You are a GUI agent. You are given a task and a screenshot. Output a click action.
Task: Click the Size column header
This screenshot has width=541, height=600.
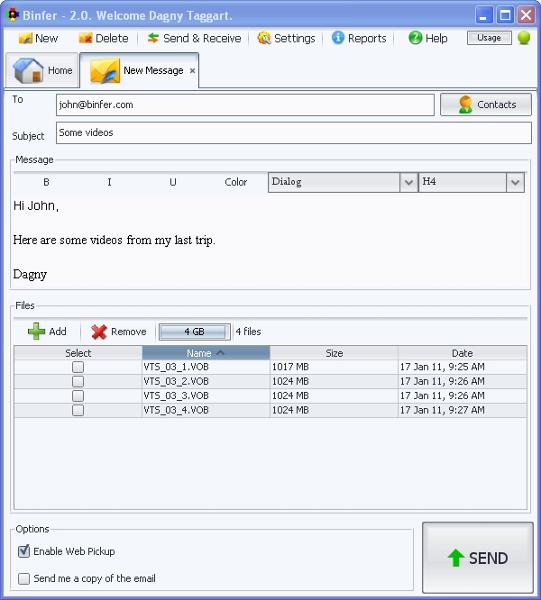[334, 353]
